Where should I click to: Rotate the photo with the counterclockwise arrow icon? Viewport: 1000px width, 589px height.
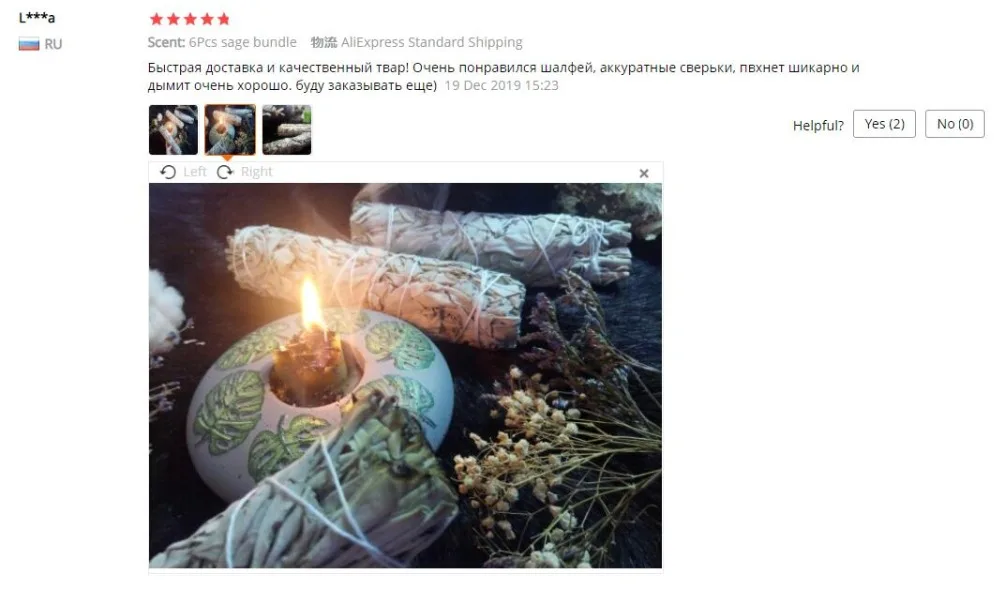[x=168, y=172]
